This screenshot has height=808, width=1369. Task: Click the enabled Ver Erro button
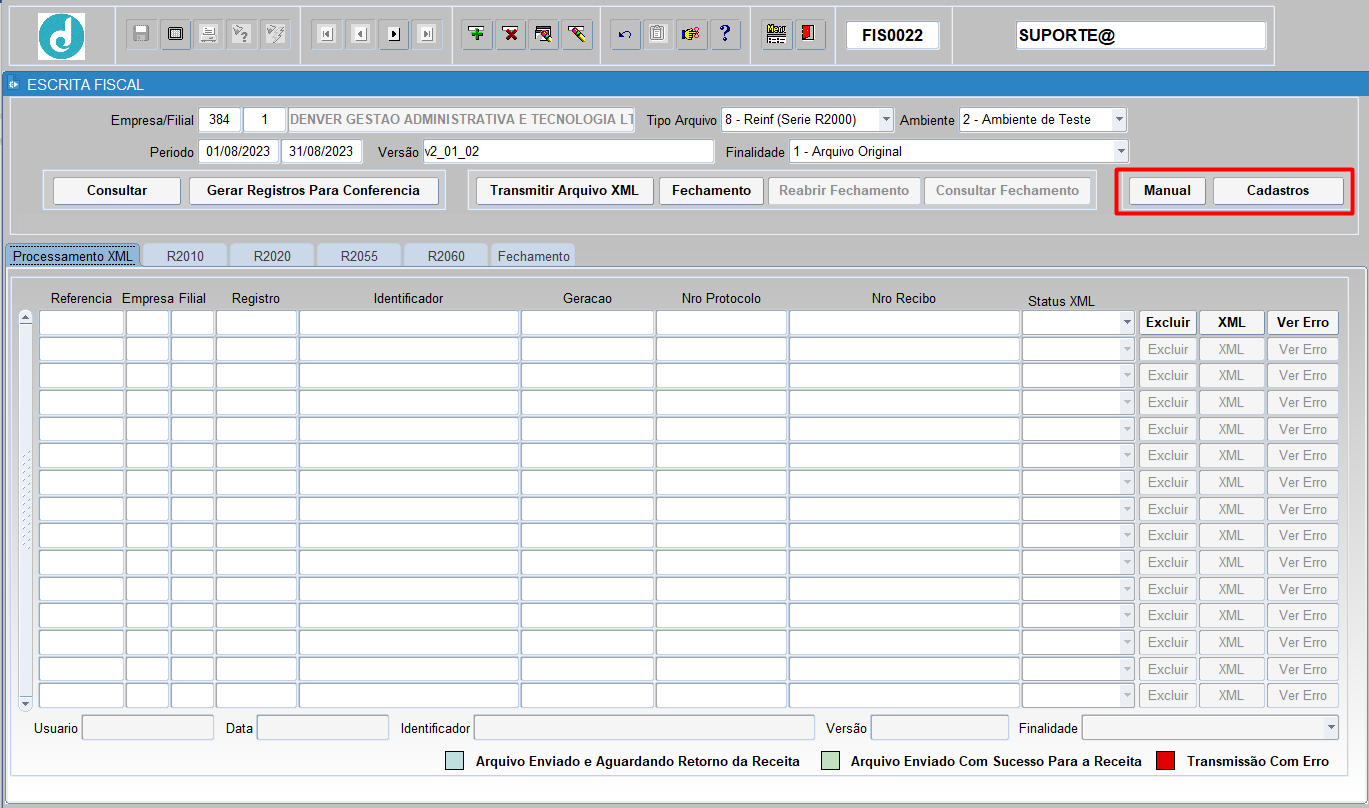(x=1303, y=323)
